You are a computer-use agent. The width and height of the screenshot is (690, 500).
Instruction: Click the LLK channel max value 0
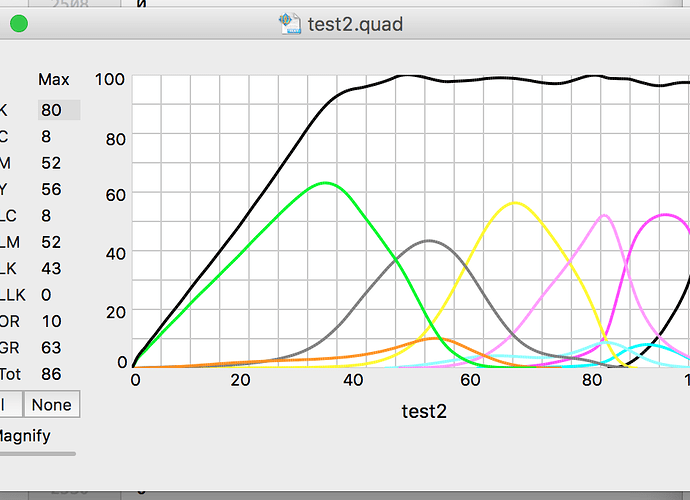pyautogui.click(x=47, y=295)
